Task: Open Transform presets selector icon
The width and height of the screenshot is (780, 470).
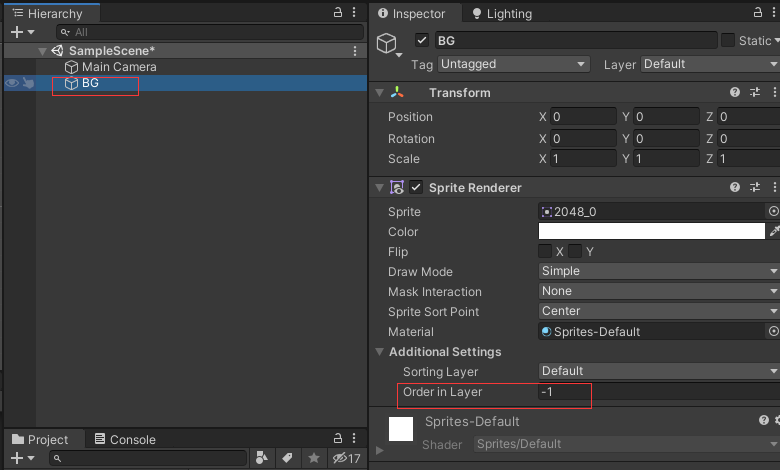Action: [755, 92]
